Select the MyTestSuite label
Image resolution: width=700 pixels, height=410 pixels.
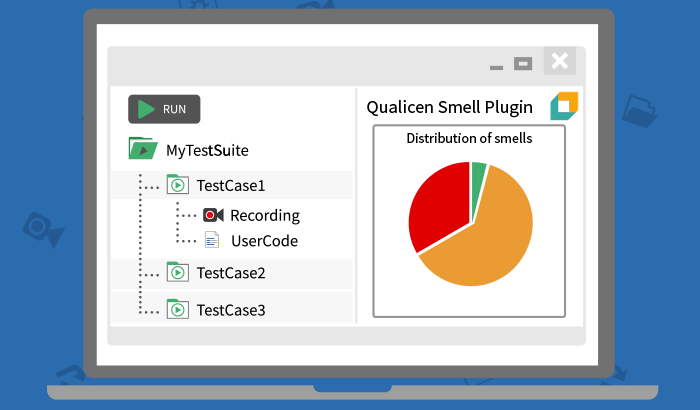pyautogui.click(x=207, y=151)
